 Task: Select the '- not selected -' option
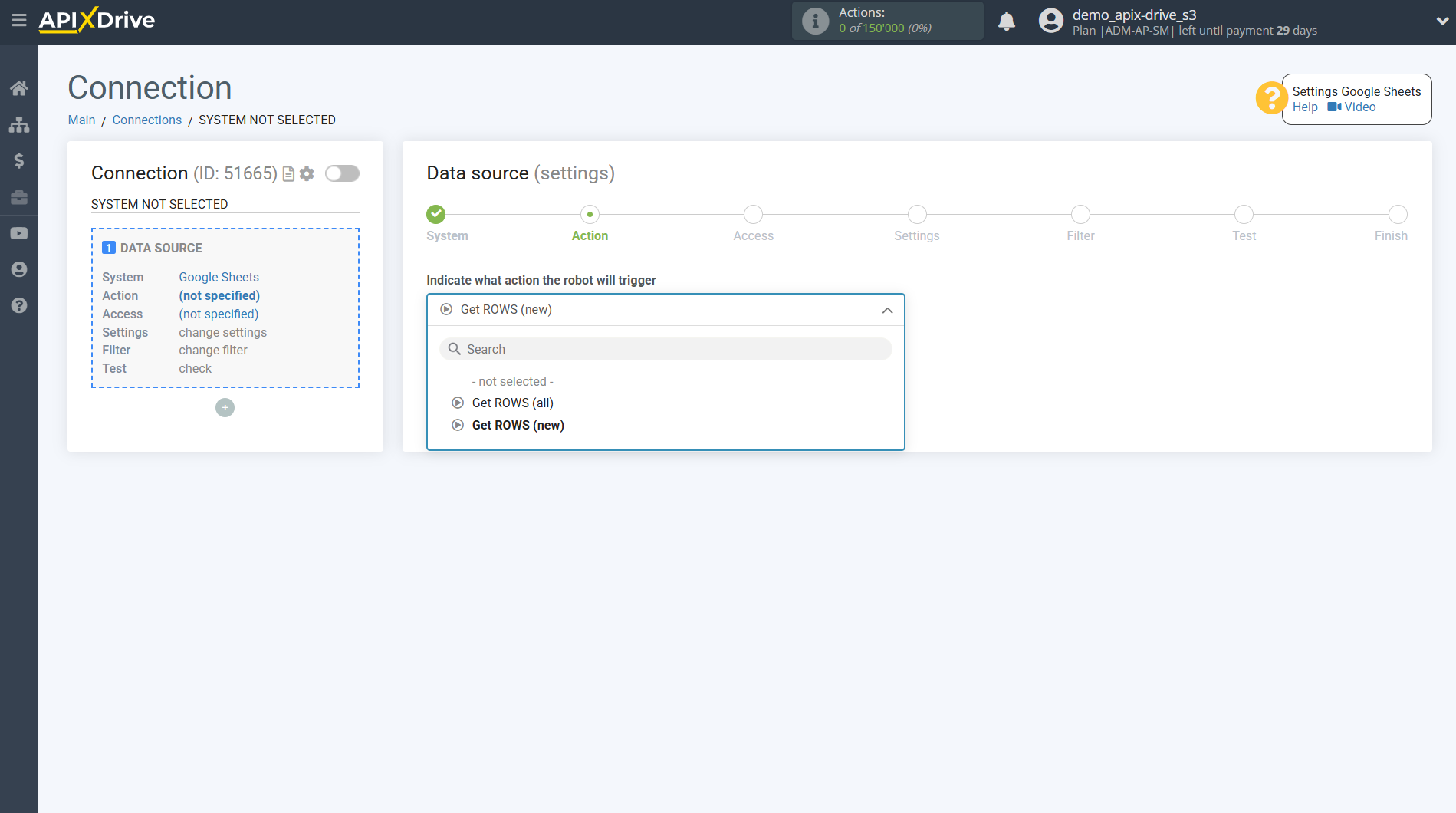(512, 381)
